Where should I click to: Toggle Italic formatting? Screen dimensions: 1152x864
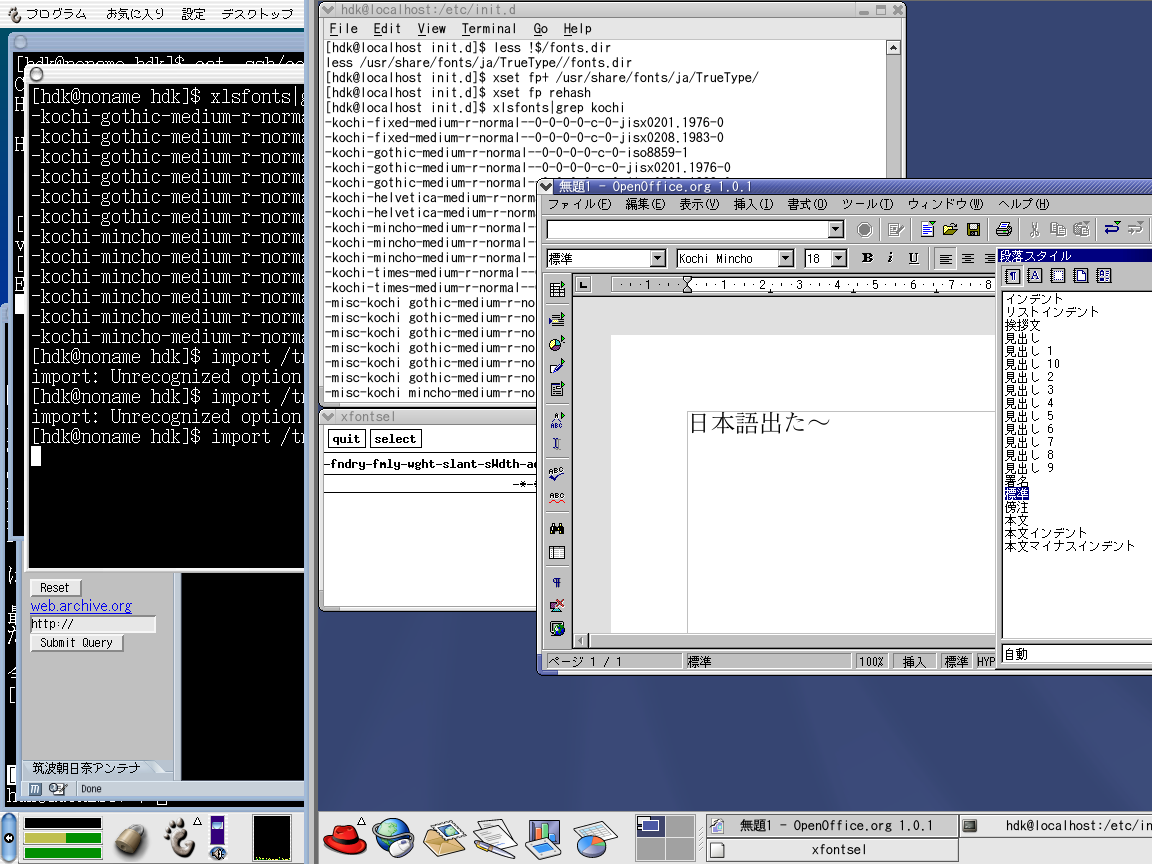[890, 258]
